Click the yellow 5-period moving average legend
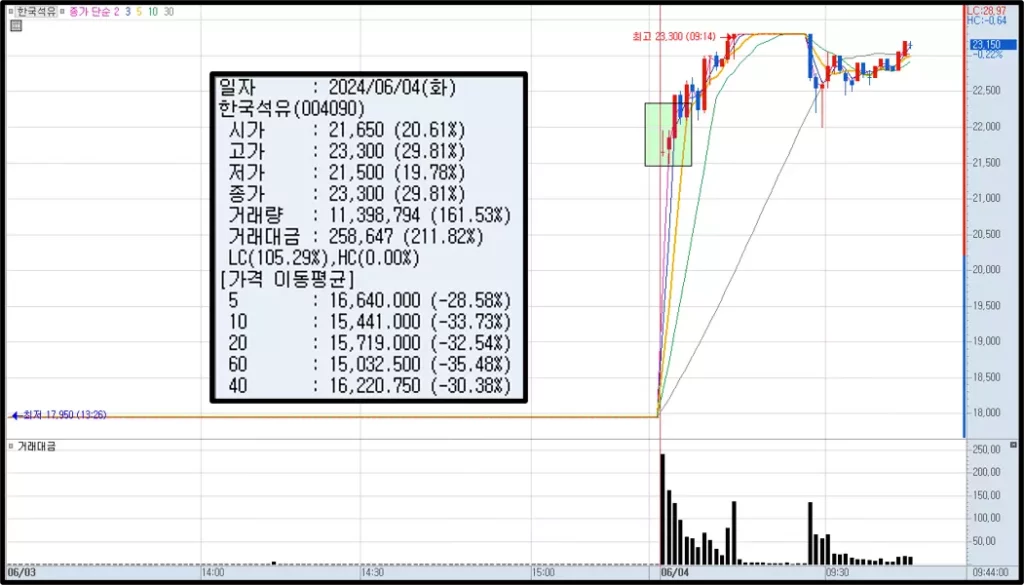The height and width of the screenshot is (585, 1024). [x=139, y=12]
